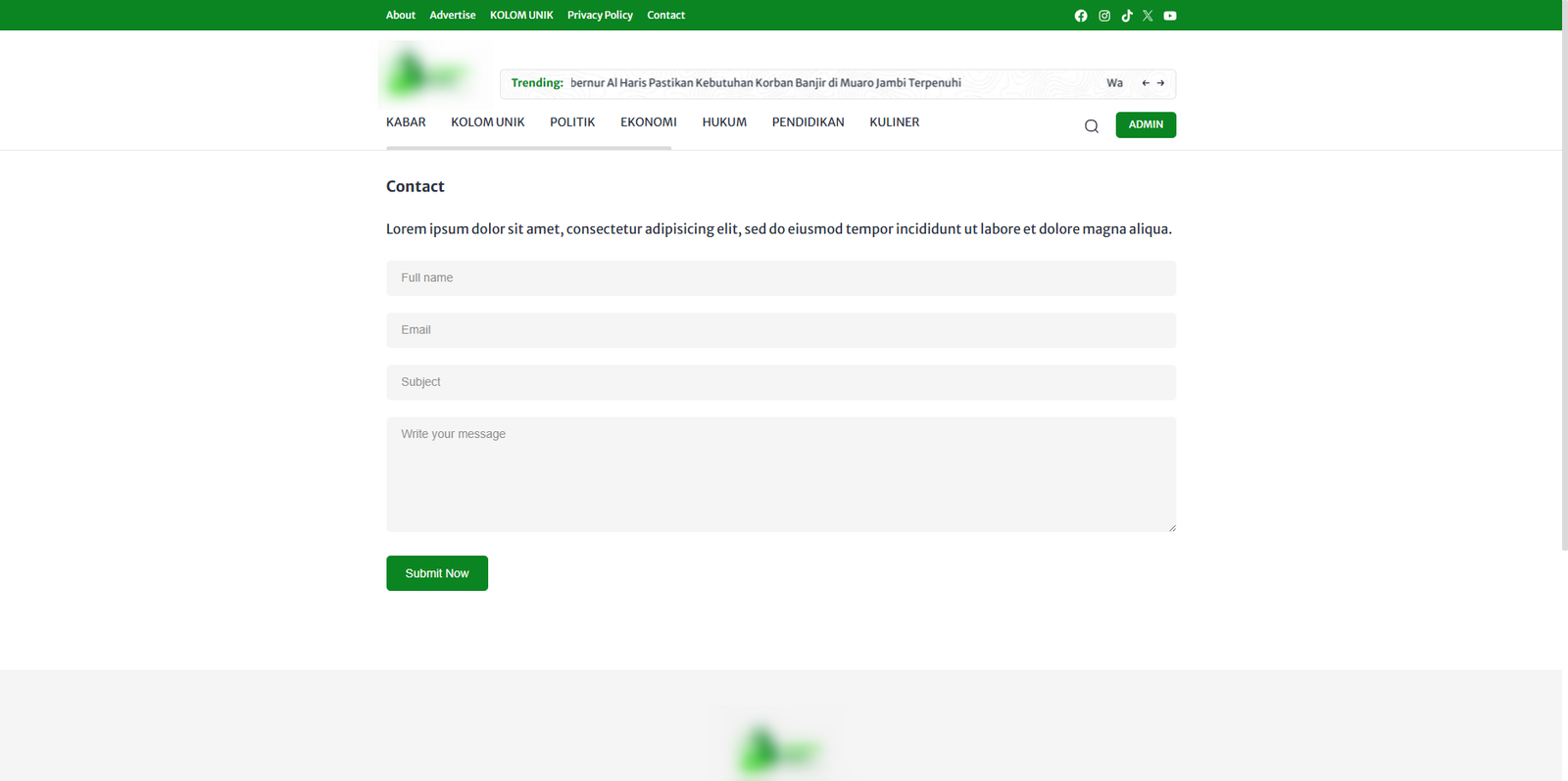Click the page vertical scrollbar

[1564, 294]
